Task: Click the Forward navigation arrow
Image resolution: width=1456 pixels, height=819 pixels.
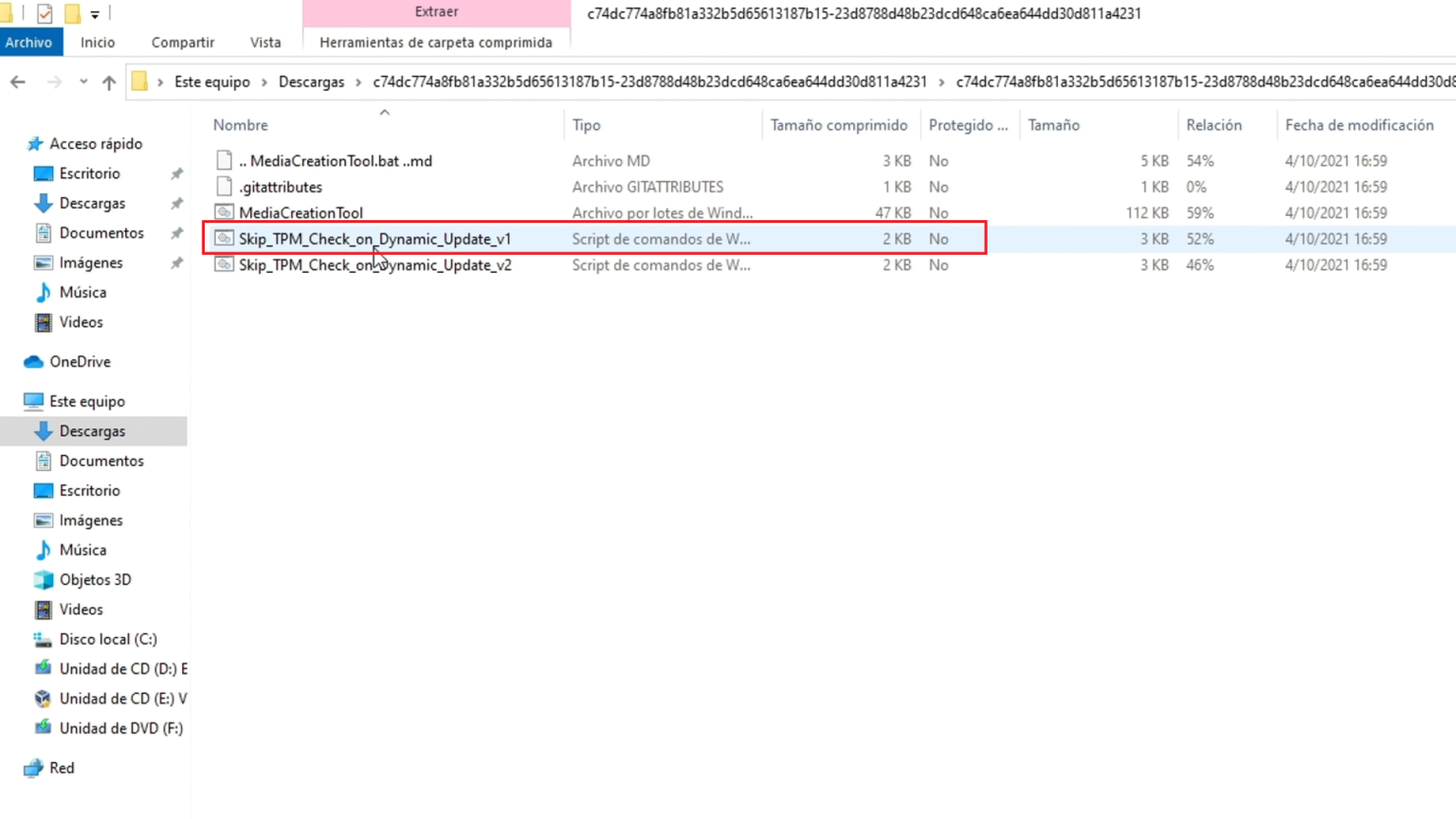Action: tap(54, 82)
